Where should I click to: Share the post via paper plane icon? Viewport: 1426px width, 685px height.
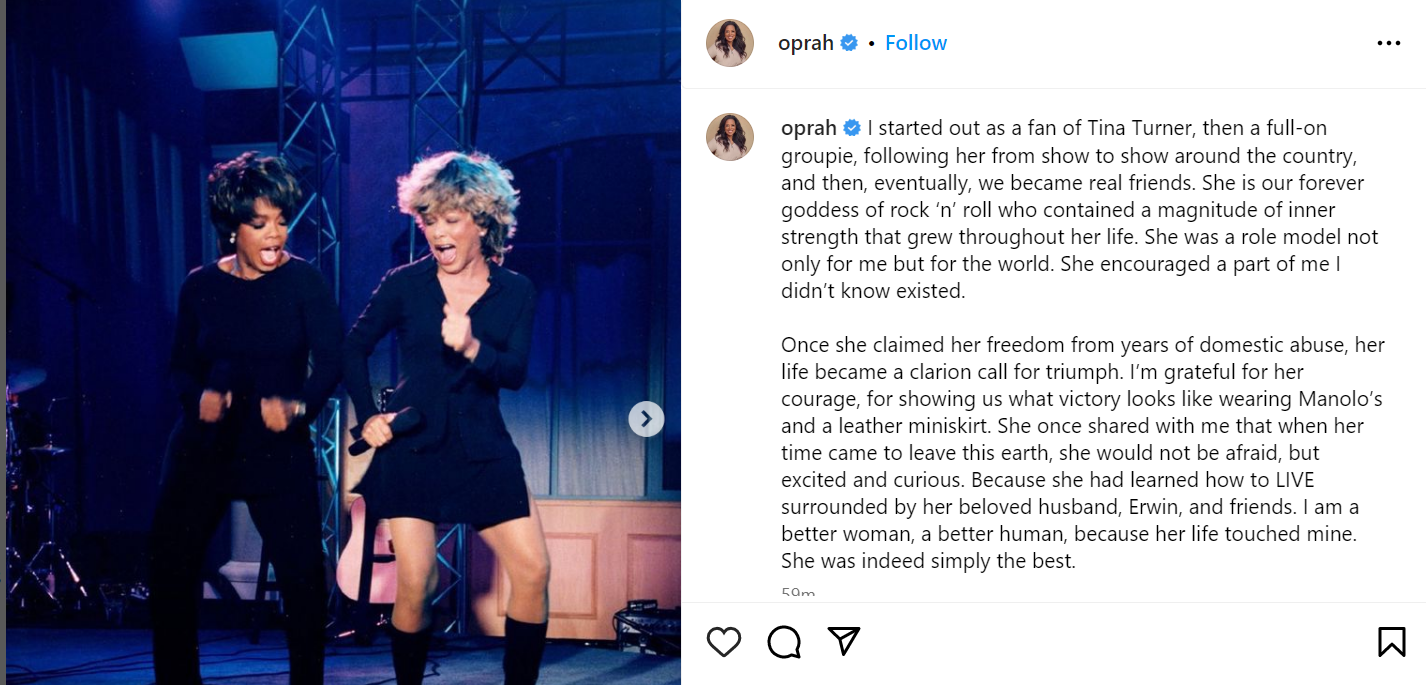click(845, 641)
